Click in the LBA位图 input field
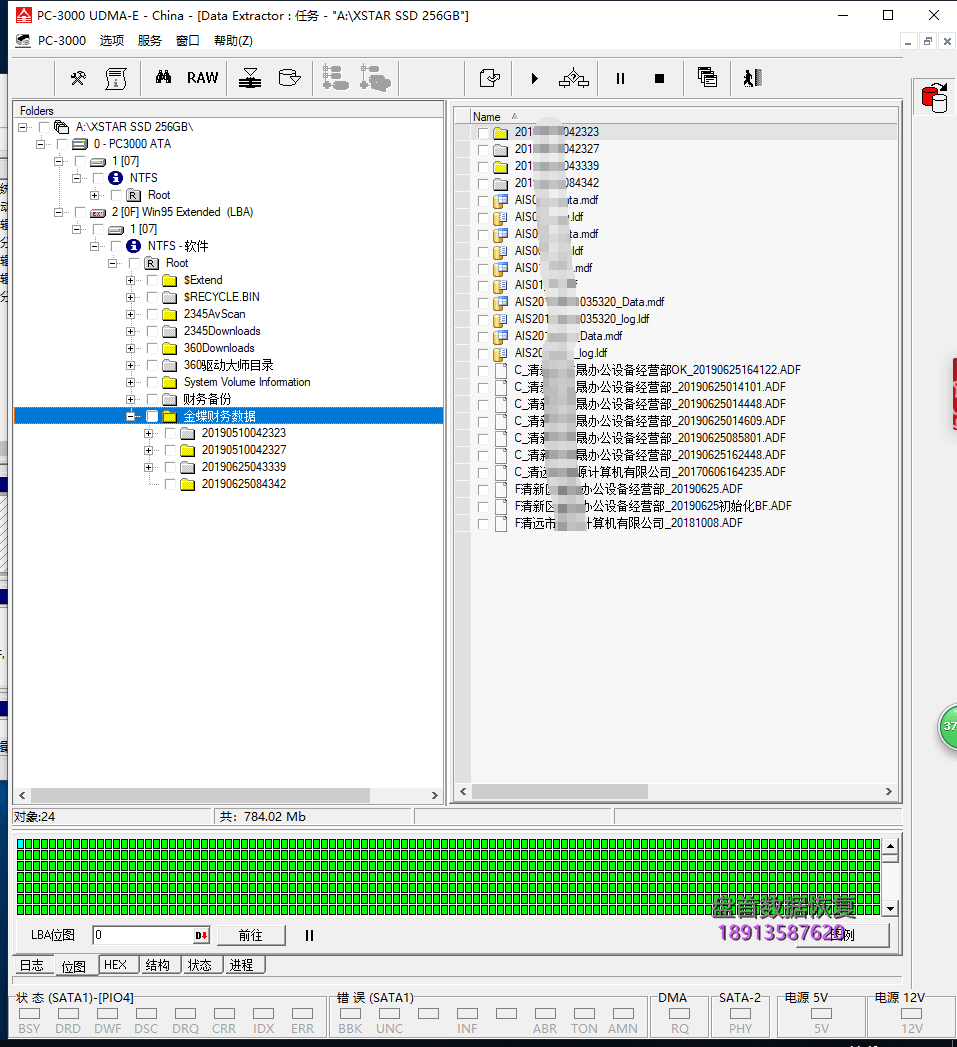The height and width of the screenshot is (1047, 957). (x=144, y=935)
